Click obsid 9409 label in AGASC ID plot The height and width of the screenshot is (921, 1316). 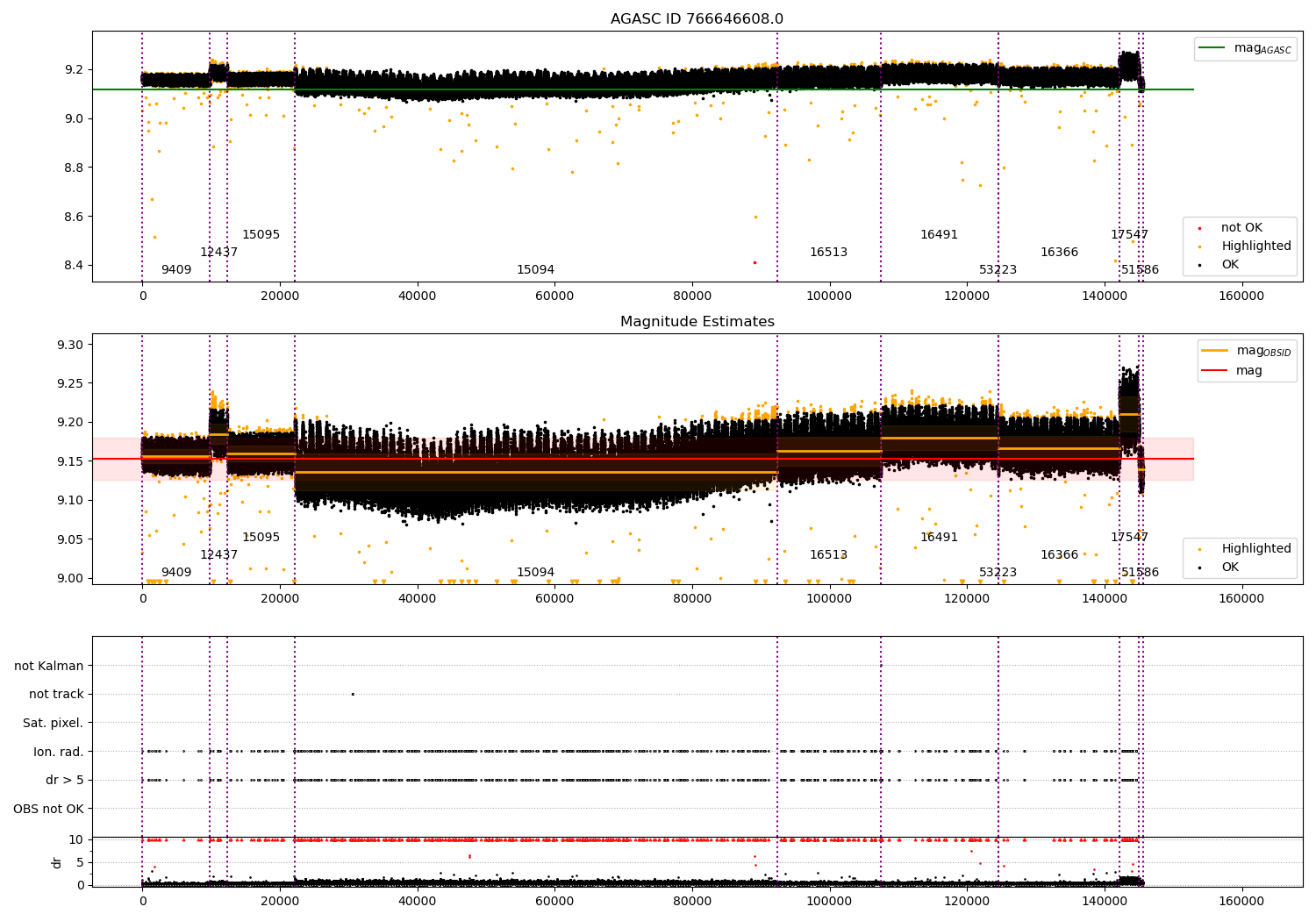coord(176,270)
